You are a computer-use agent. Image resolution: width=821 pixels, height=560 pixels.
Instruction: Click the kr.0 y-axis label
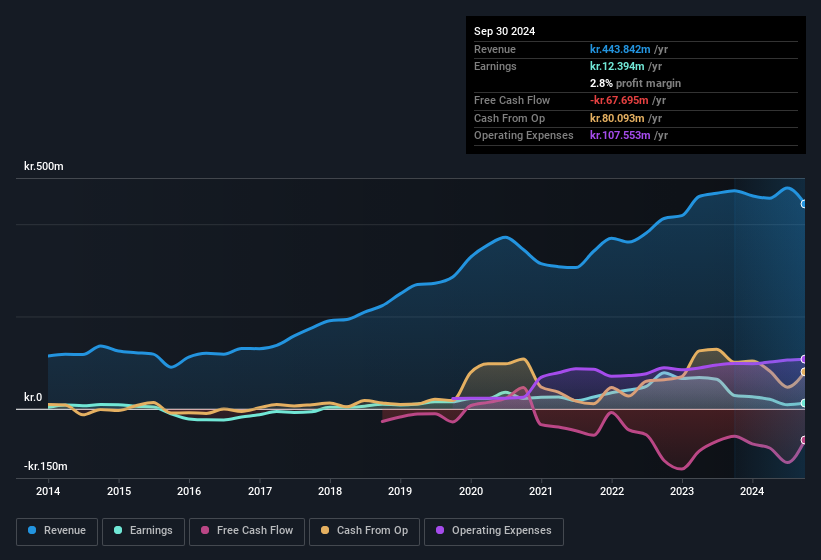coord(33,397)
